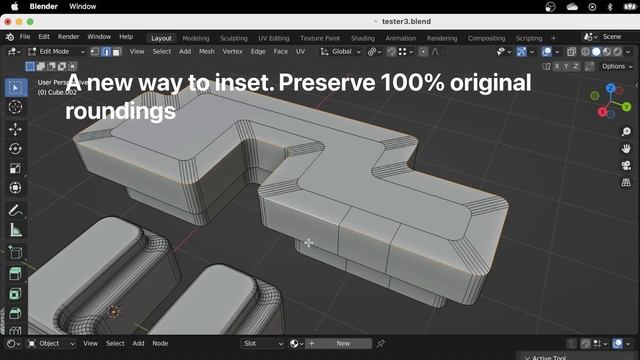Click the Blender logo menu icon

[10, 37]
